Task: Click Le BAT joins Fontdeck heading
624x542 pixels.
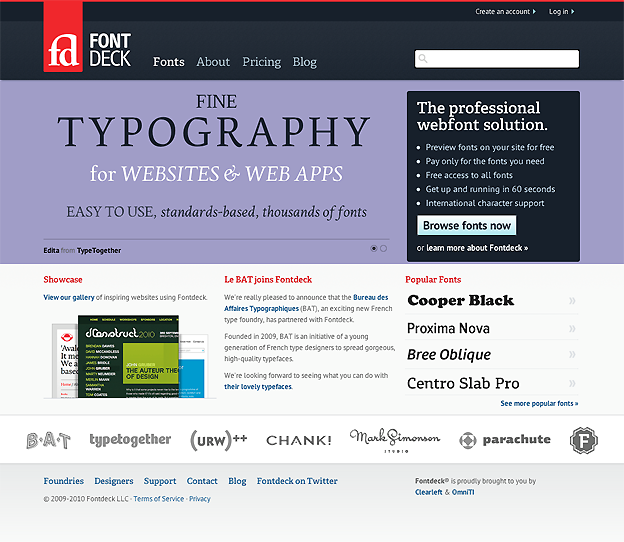Action: 268,279
